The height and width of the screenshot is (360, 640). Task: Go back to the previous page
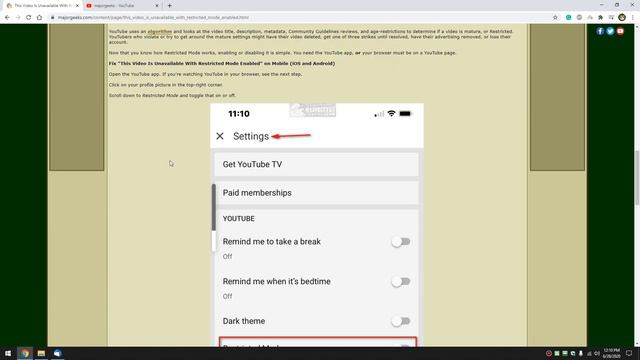click(x=7, y=18)
